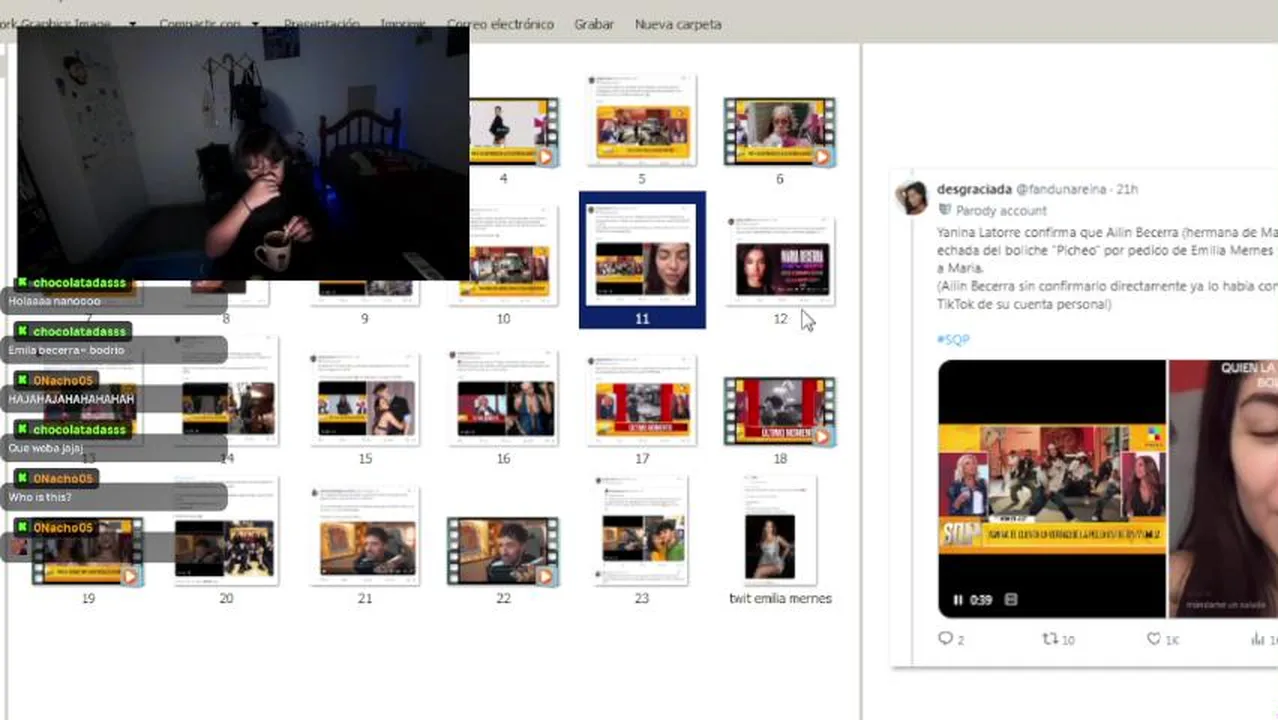The image size is (1278, 720).
Task: Click the desgraciada account name
Action: point(974,189)
